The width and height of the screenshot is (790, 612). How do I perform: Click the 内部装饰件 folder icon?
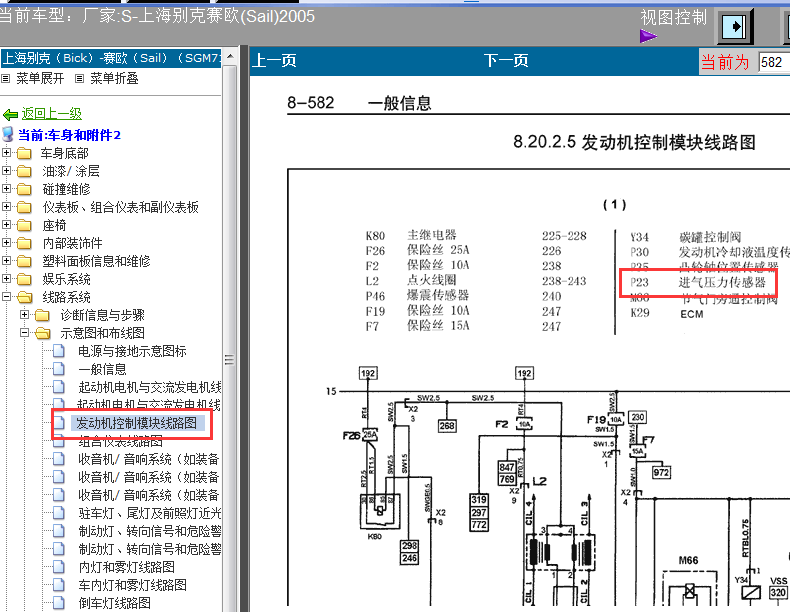click(x=24, y=243)
